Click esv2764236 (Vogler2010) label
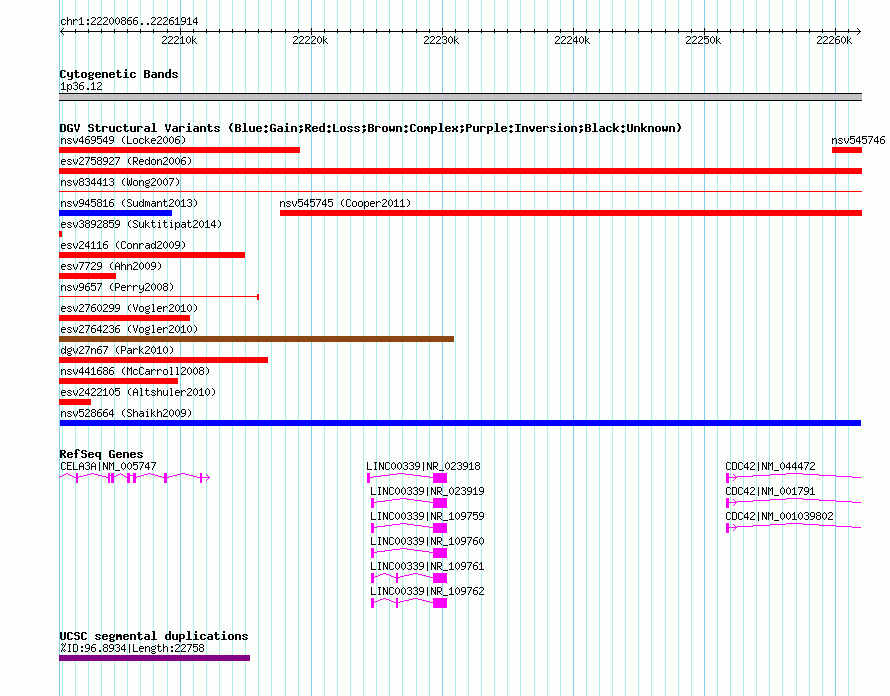The image size is (890, 696). [129, 329]
